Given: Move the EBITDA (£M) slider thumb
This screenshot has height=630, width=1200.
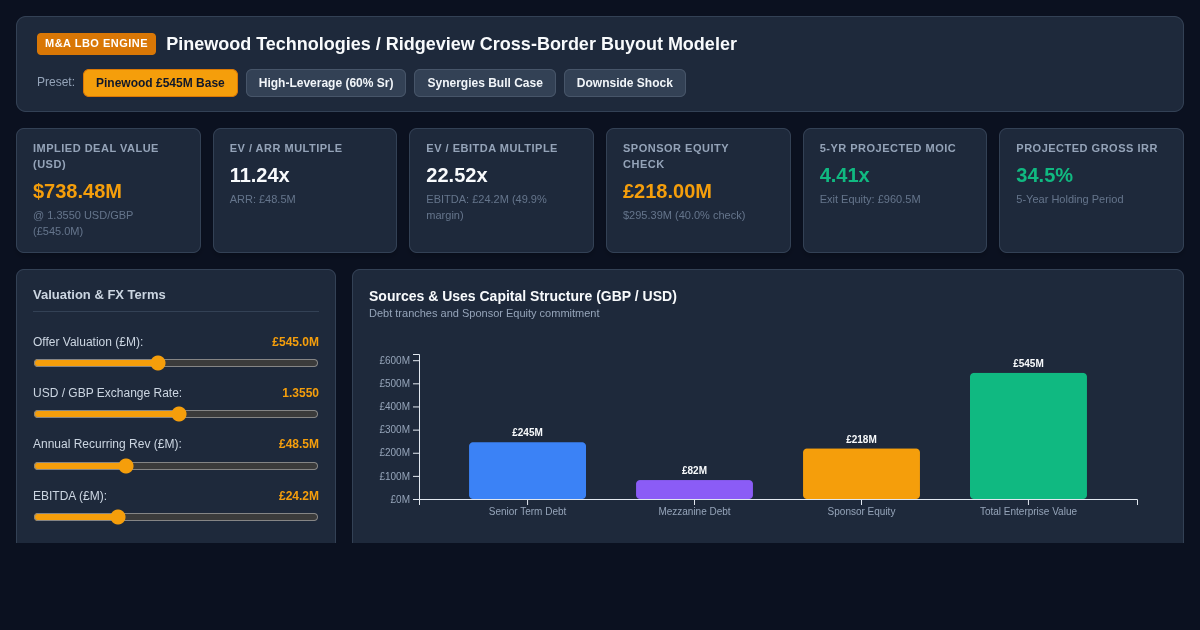Looking at the screenshot, I should click(x=118, y=517).
